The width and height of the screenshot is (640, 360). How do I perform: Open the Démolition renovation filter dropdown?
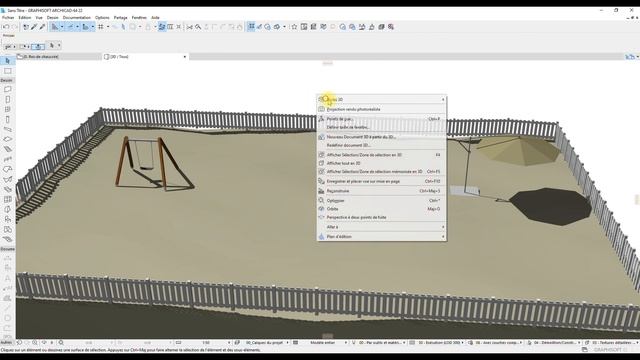557,343
